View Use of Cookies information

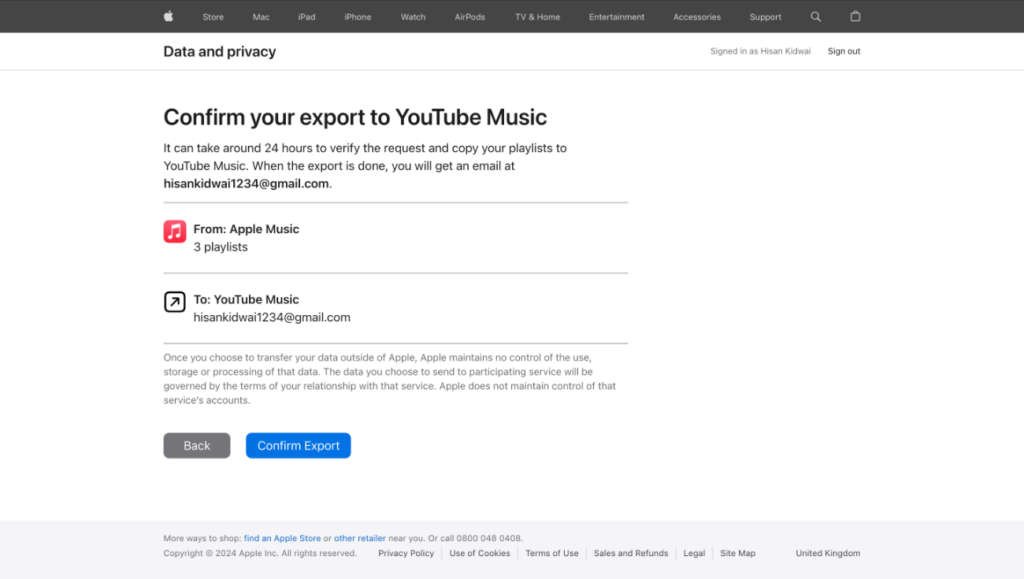coord(479,552)
